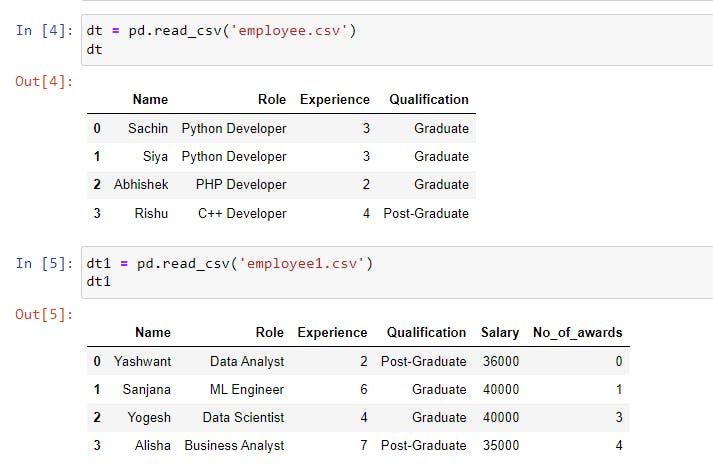The height and width of the screenshot is (472, 713).
Task: Click the PHP Developer role cell
Action: point(241,185)
